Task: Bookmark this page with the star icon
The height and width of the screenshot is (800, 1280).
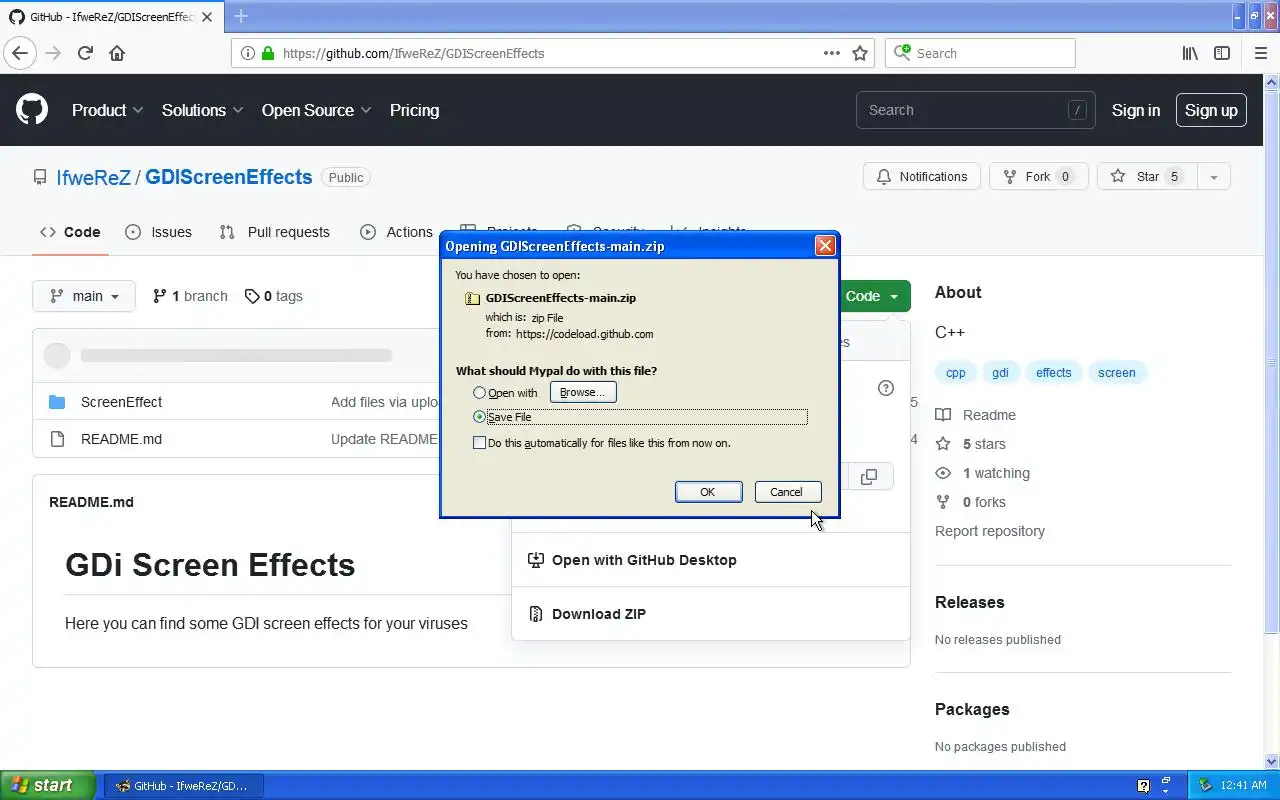Action: 860,53
